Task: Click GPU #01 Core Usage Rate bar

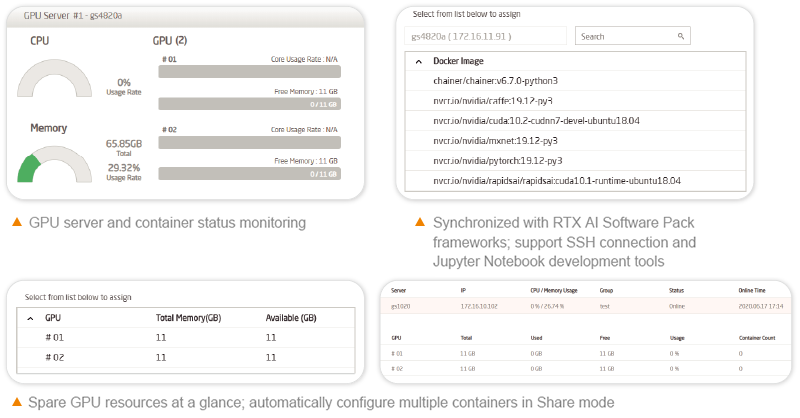Action: click(x=248, y=73)
